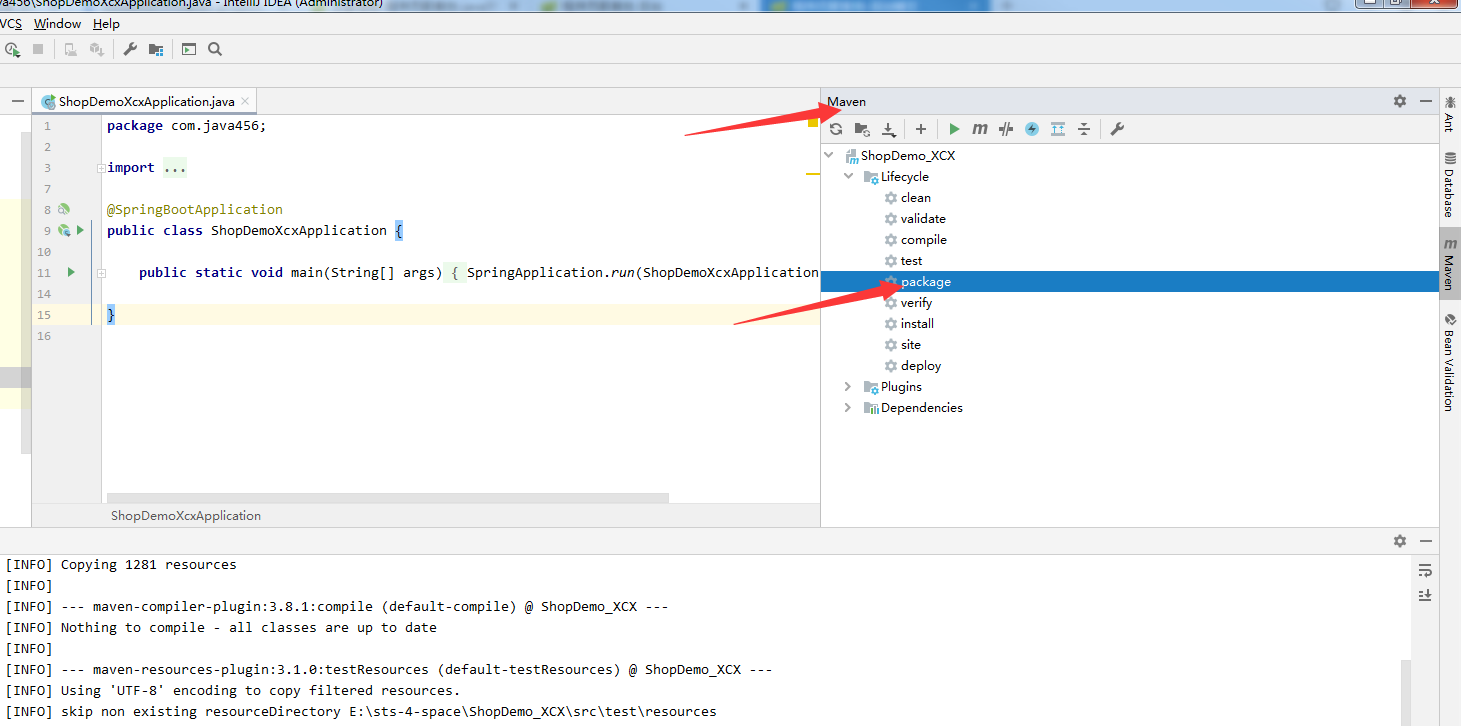Run the selected Maven build

coord(954,129)
